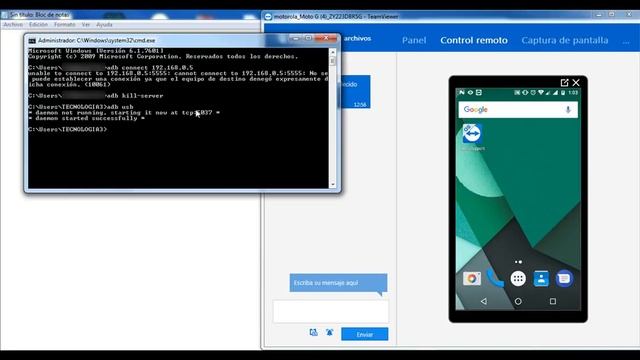The width and height of the screenshot is (640, 360).
Task: Open the TeamViewer QuickSupport app on the phone
Action: coord(472,134)
